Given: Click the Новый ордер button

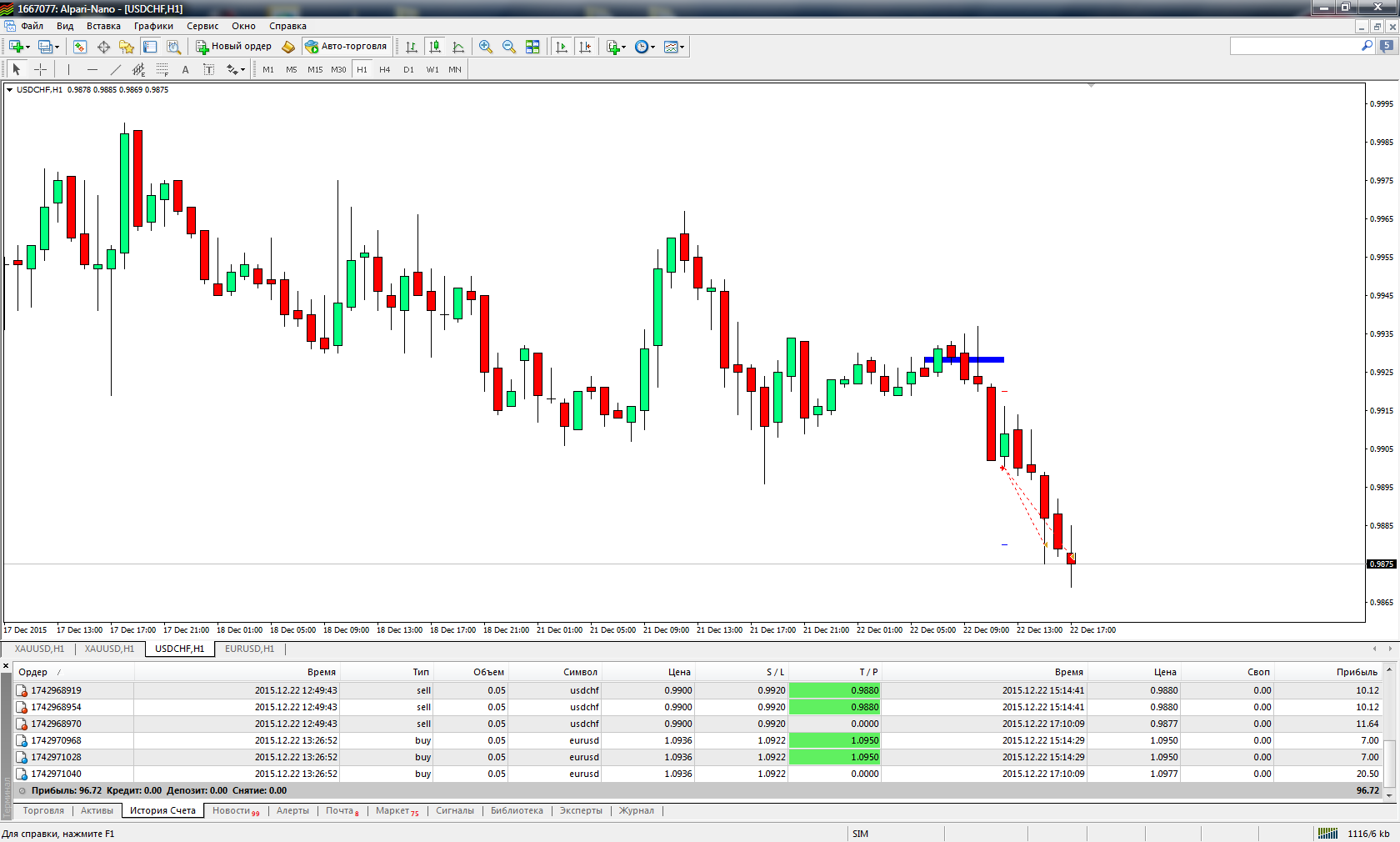Looking at the screenshot, I should (x=233, y=47).
